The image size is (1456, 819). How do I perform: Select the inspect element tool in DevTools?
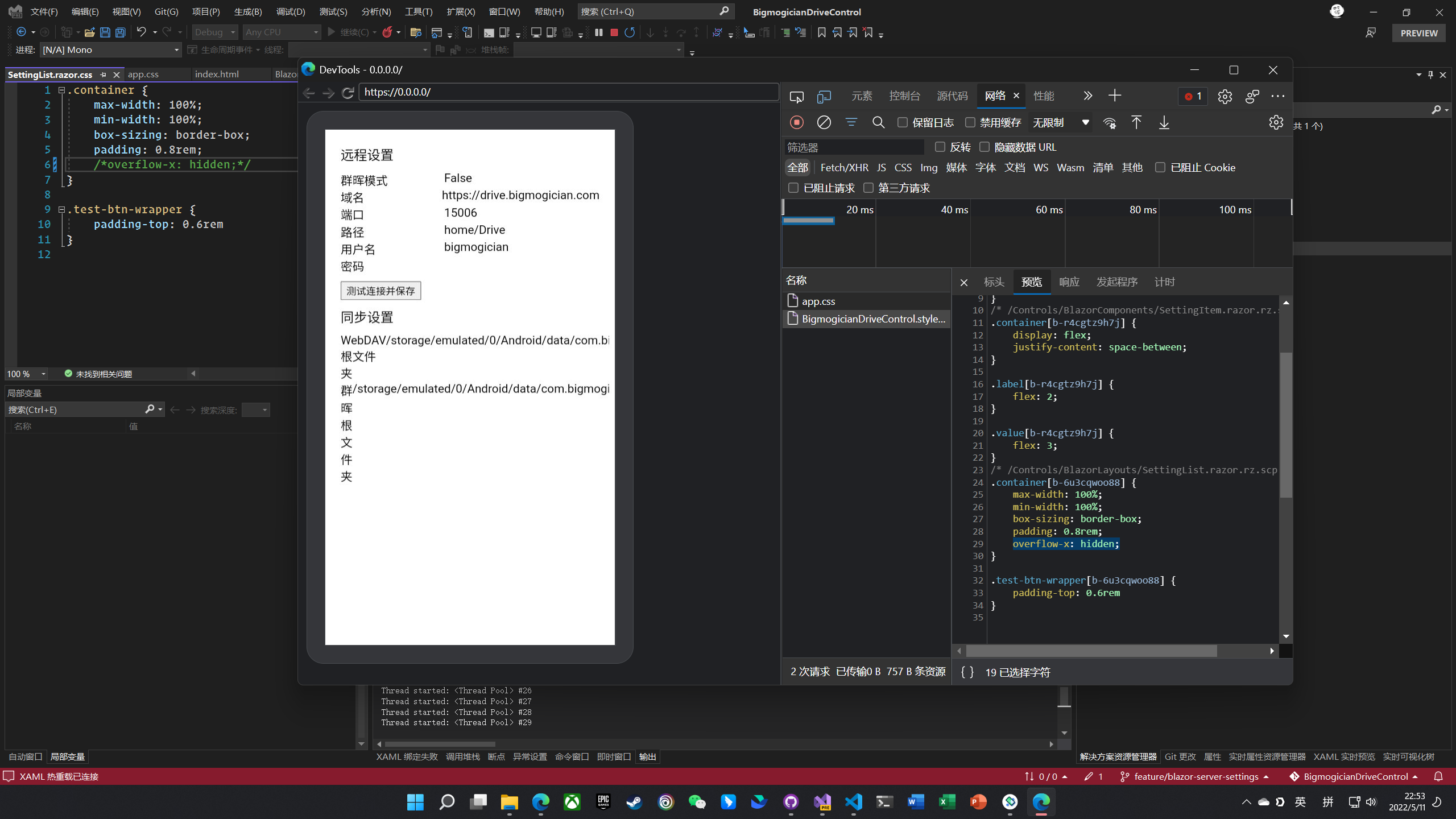796,96
